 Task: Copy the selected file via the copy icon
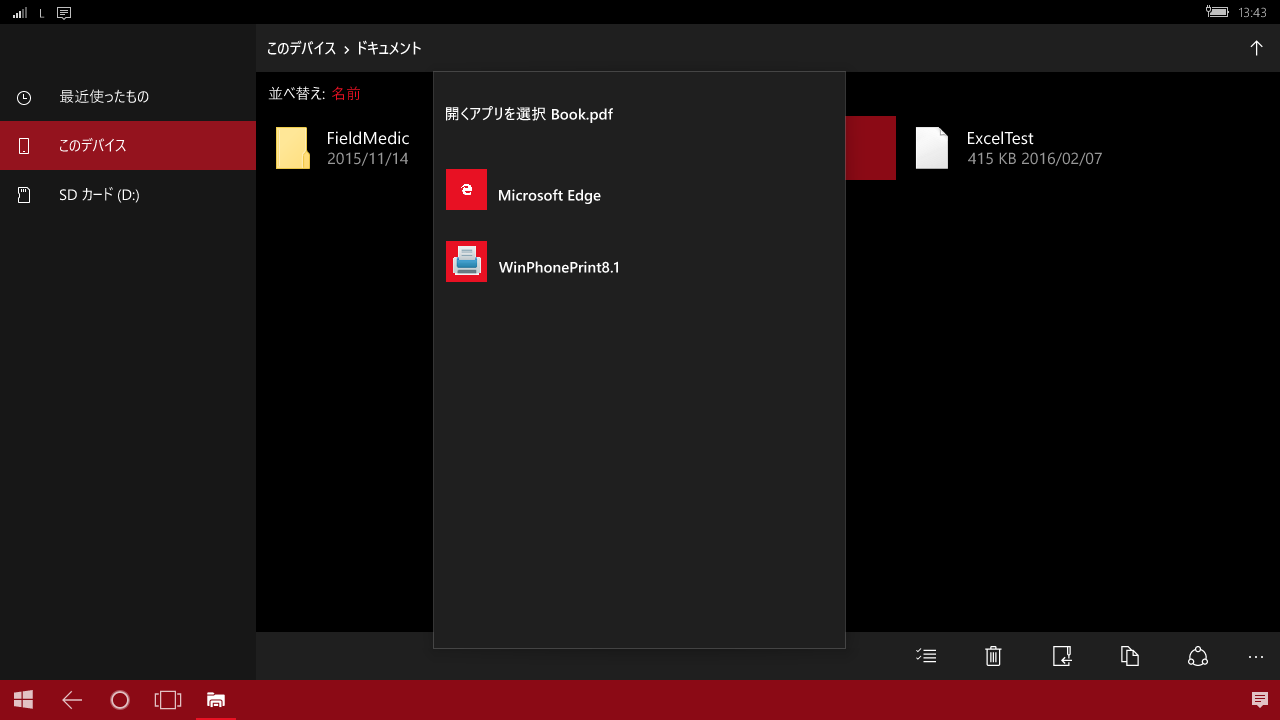(x=1130, y=656)
